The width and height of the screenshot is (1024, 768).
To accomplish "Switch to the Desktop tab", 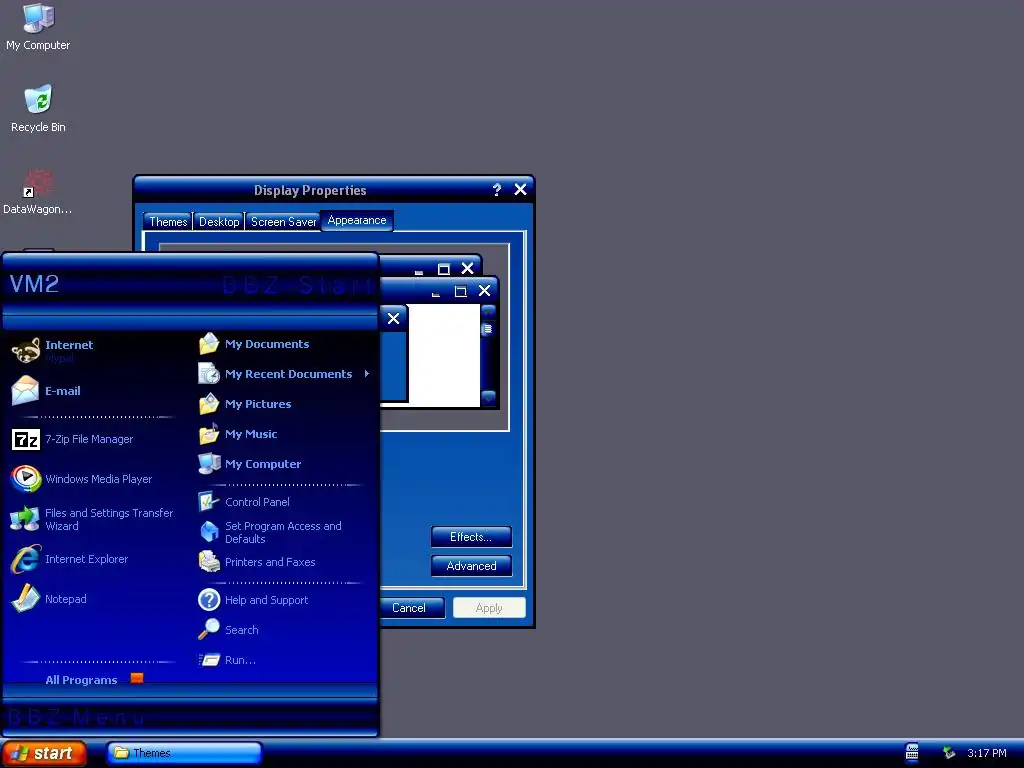I will pyautogui.click(x=219, y=222).
